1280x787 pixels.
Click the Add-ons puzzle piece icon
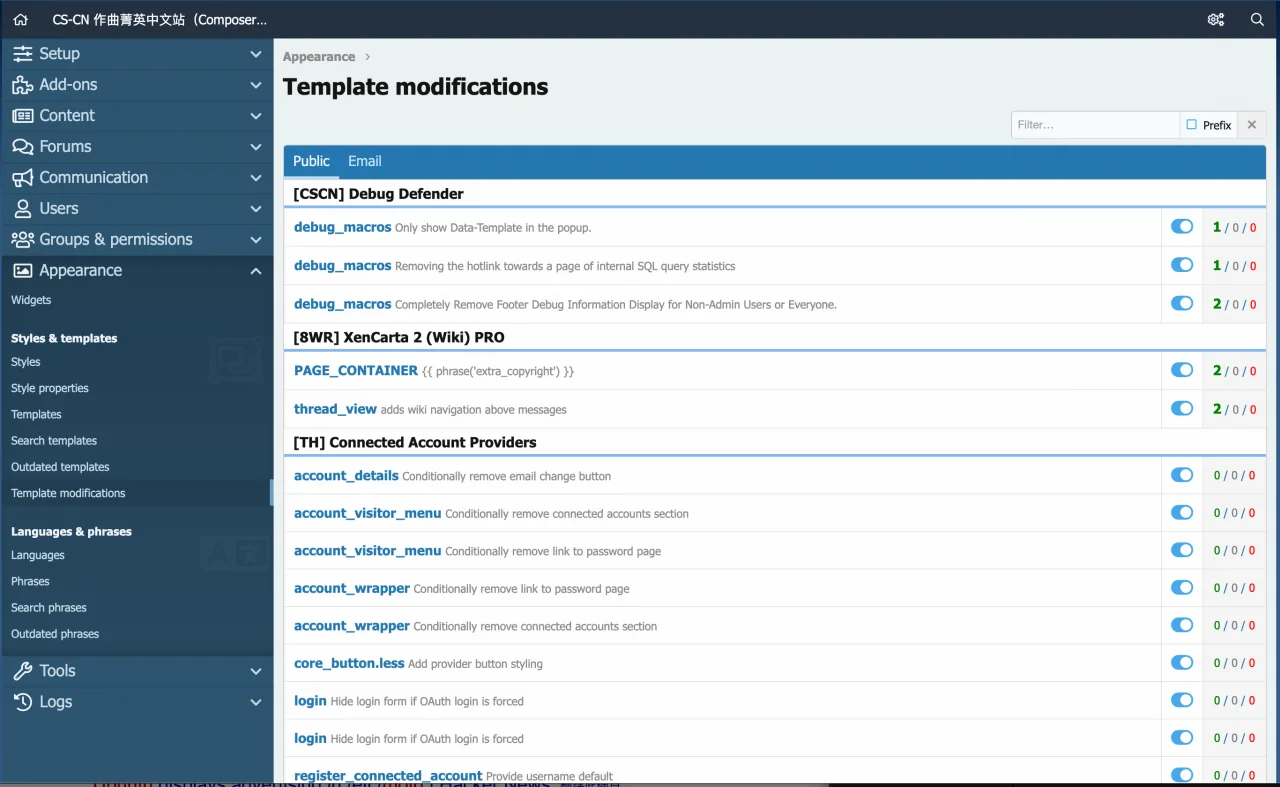point(22,85)
